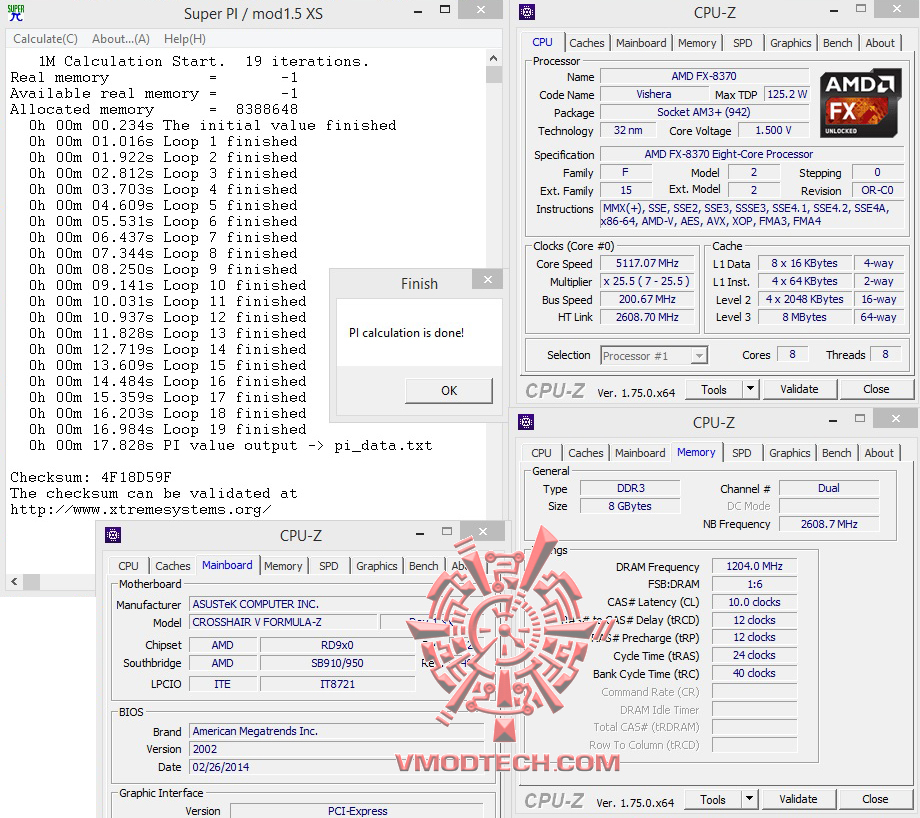Open SPD tab in Mainboard CPU-Z window
Viewport: 920px width, 818px height.
329,566
